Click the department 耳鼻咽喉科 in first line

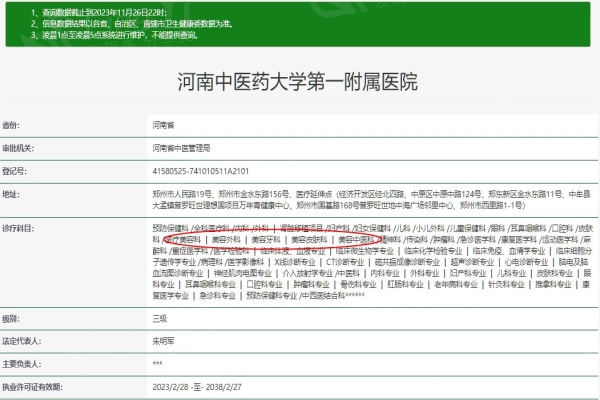[x=528, y=229]
